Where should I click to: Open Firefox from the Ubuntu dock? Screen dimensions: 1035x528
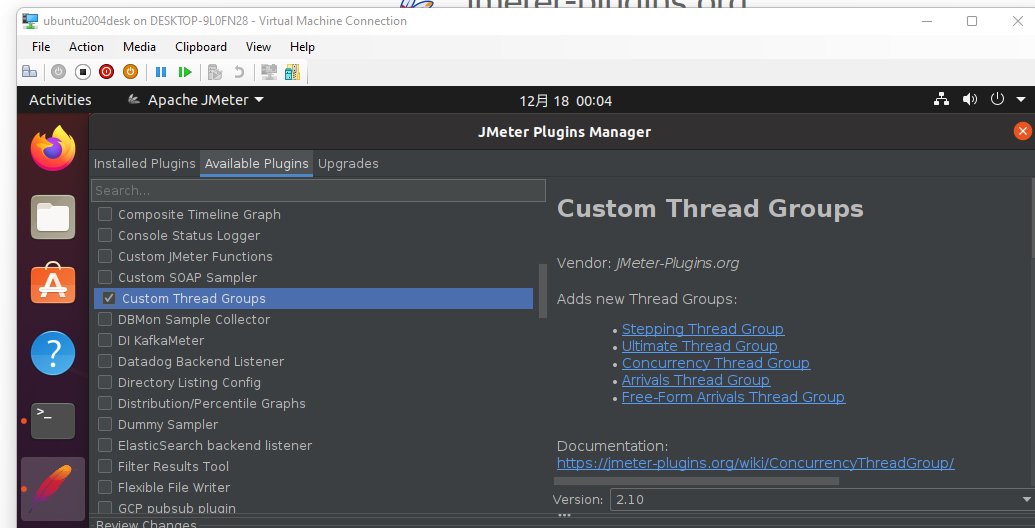pos(53,148)
